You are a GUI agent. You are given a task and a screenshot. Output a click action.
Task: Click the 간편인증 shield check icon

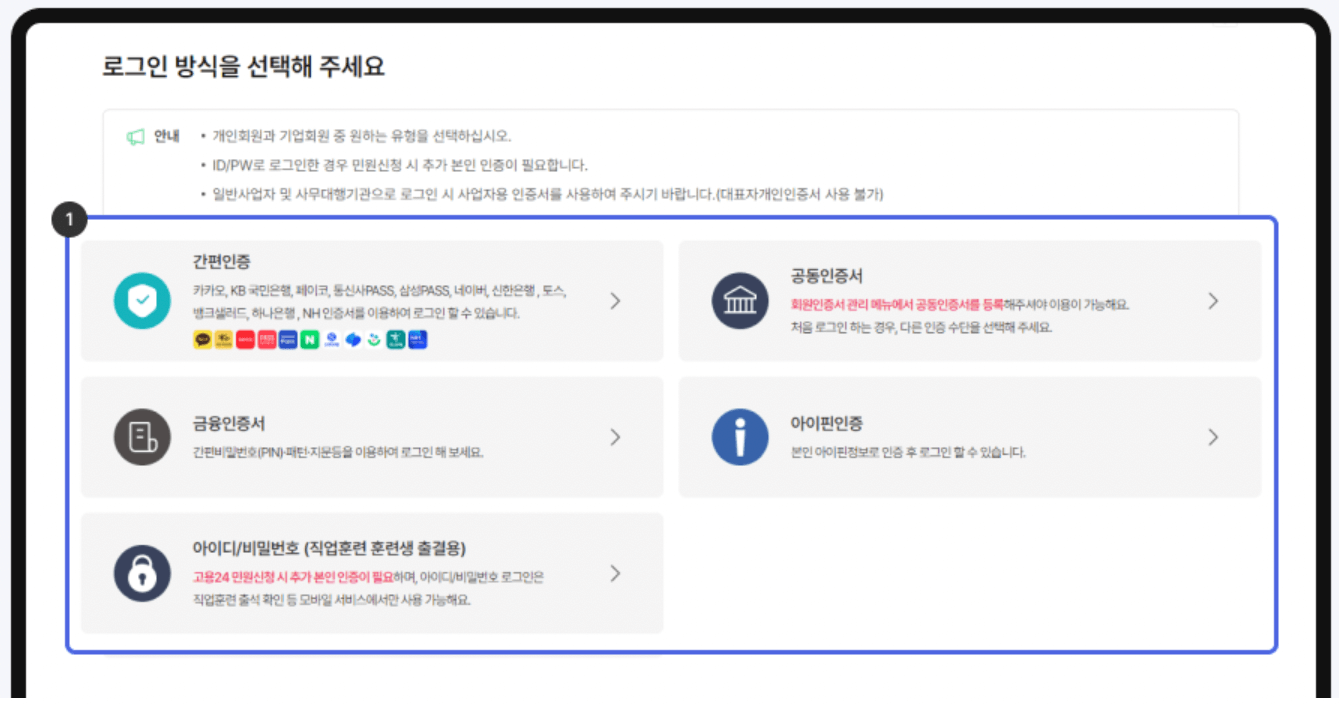pos(143,299)
